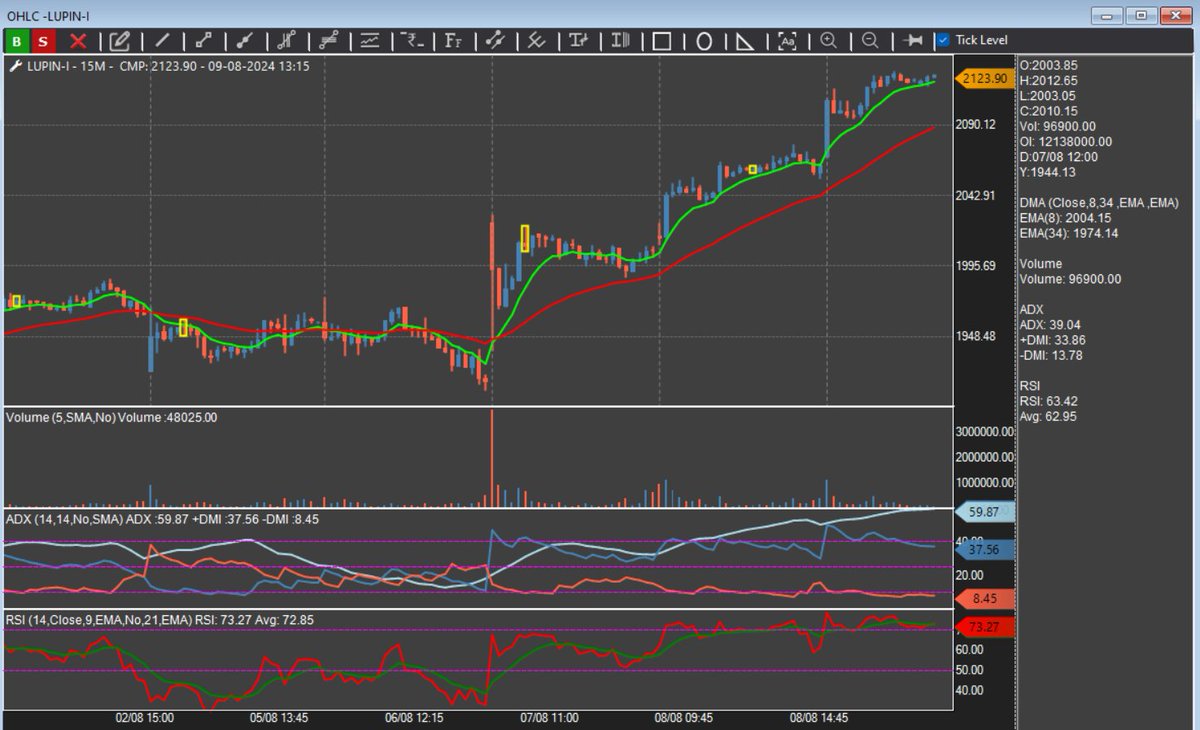The height and width of the screenshot is (730, 1200).
Task: Click the horizontal compress/pin icon
Action: click(x=912, y=41)
